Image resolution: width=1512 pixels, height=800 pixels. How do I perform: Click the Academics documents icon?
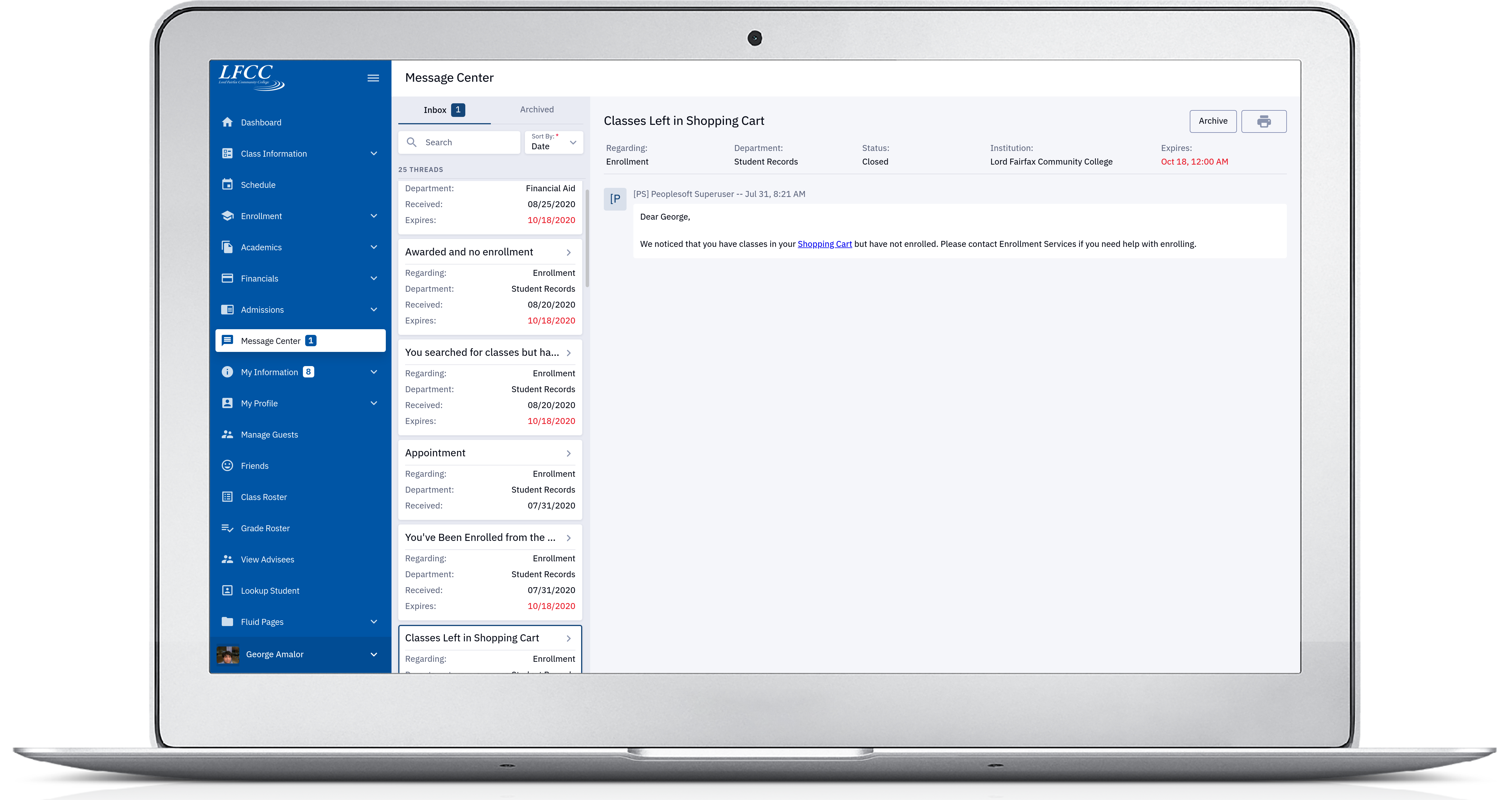227,247
